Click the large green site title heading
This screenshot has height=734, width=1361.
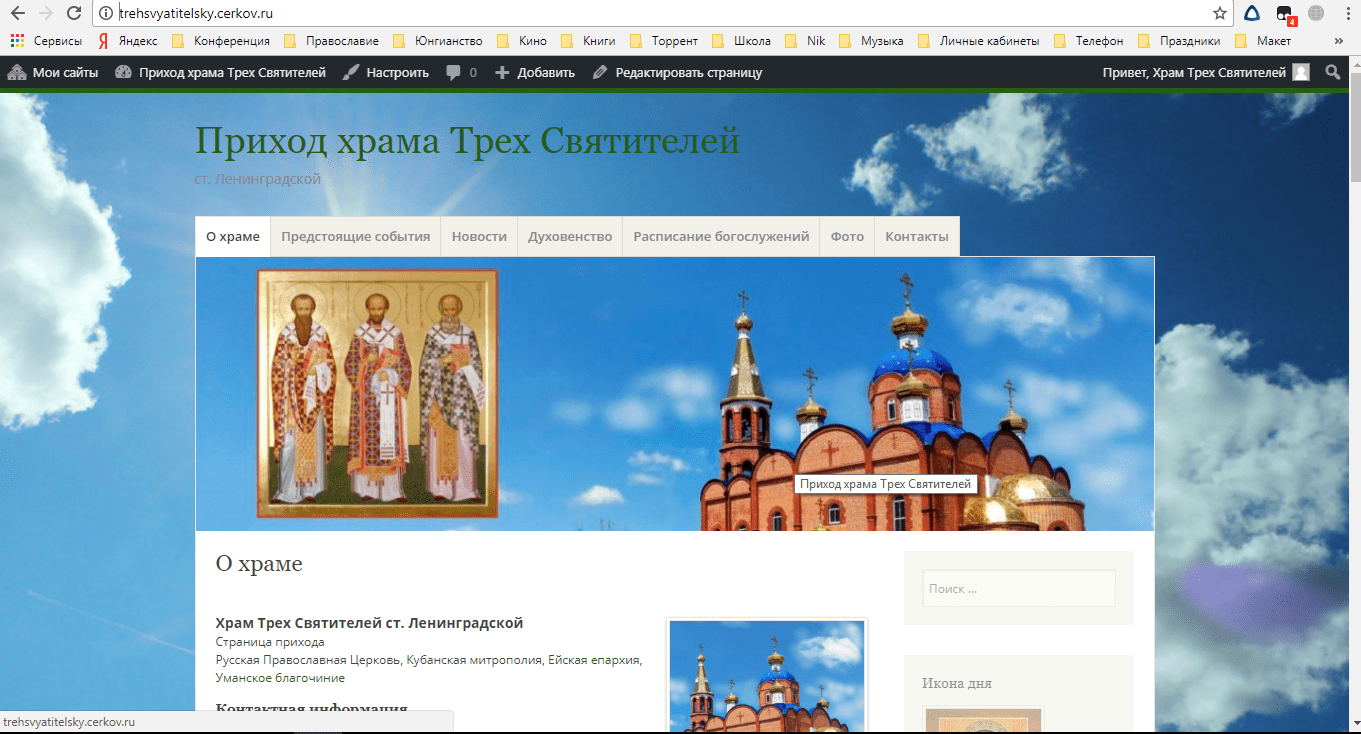467,141
